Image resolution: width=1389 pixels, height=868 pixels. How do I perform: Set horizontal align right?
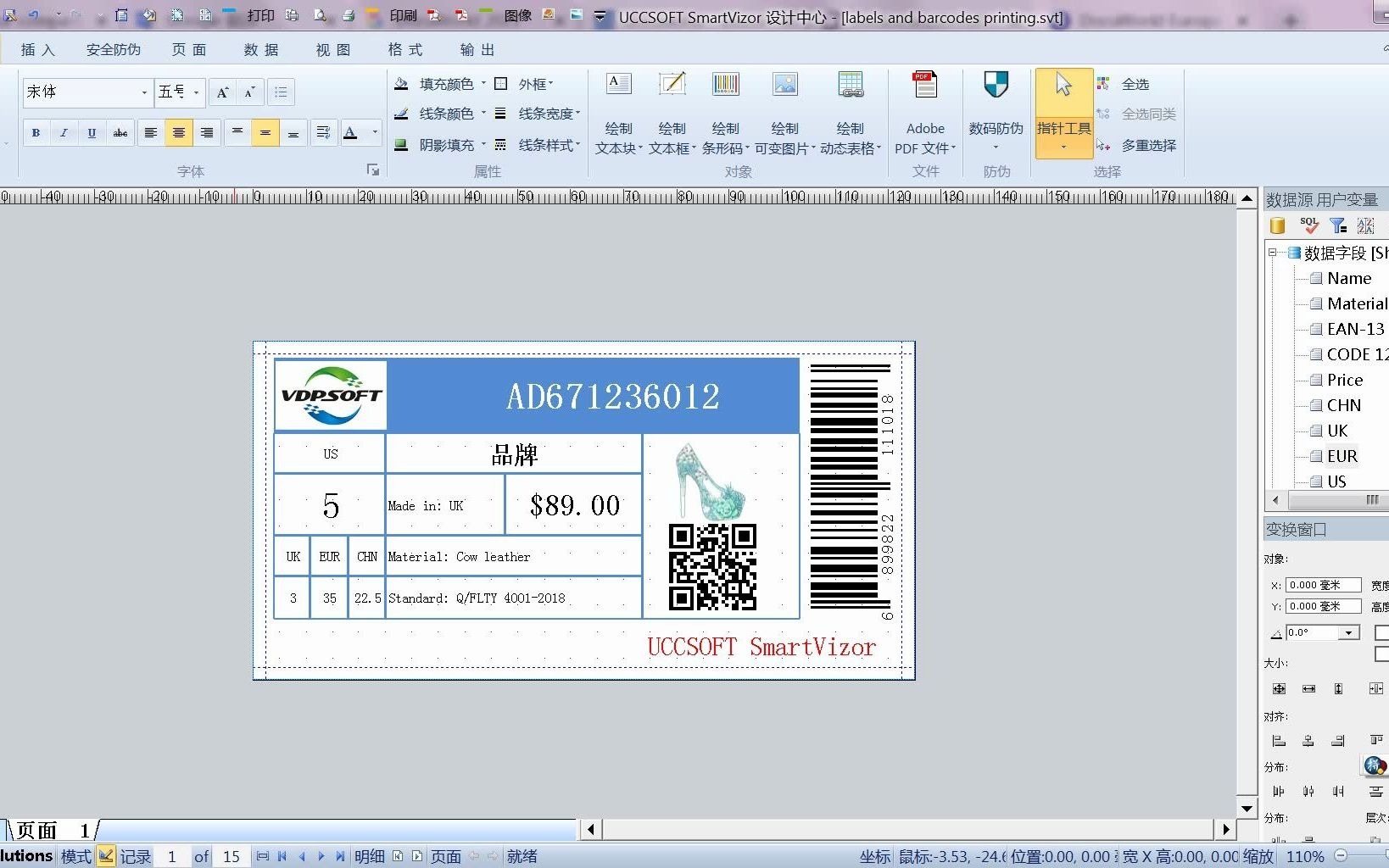tap(206, 132)
